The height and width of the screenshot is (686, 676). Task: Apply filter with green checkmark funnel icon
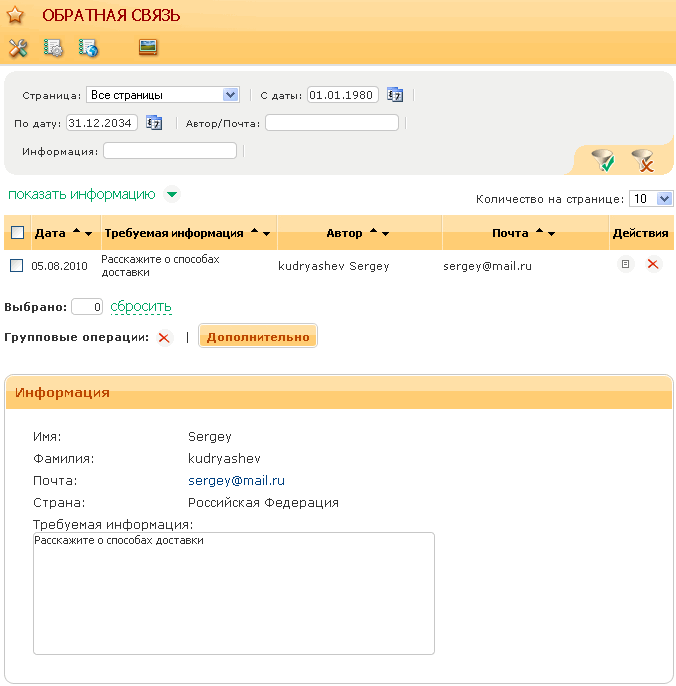click(x=602, y=160)
